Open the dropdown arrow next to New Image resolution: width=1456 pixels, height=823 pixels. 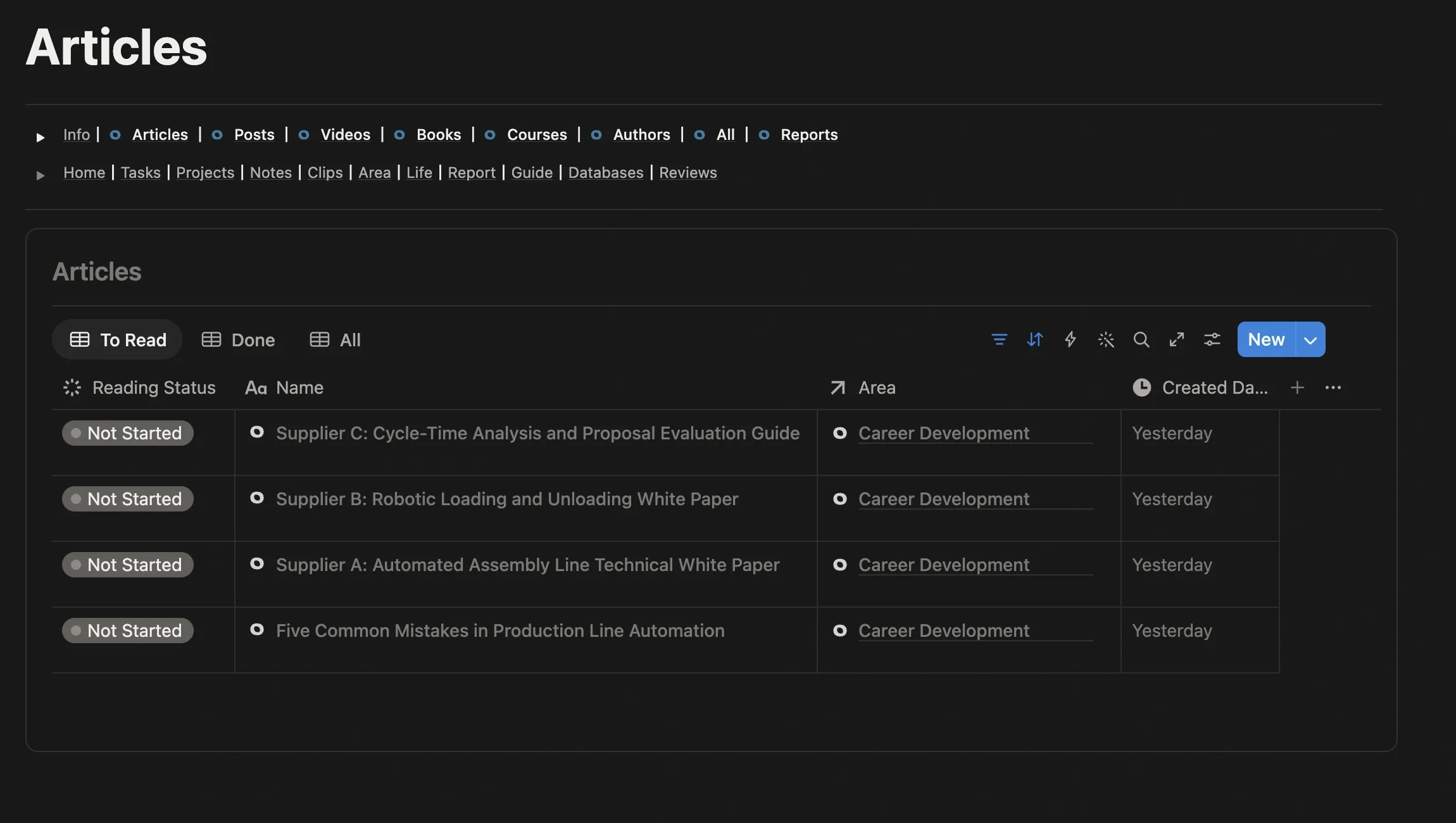tap(1310, 339)
